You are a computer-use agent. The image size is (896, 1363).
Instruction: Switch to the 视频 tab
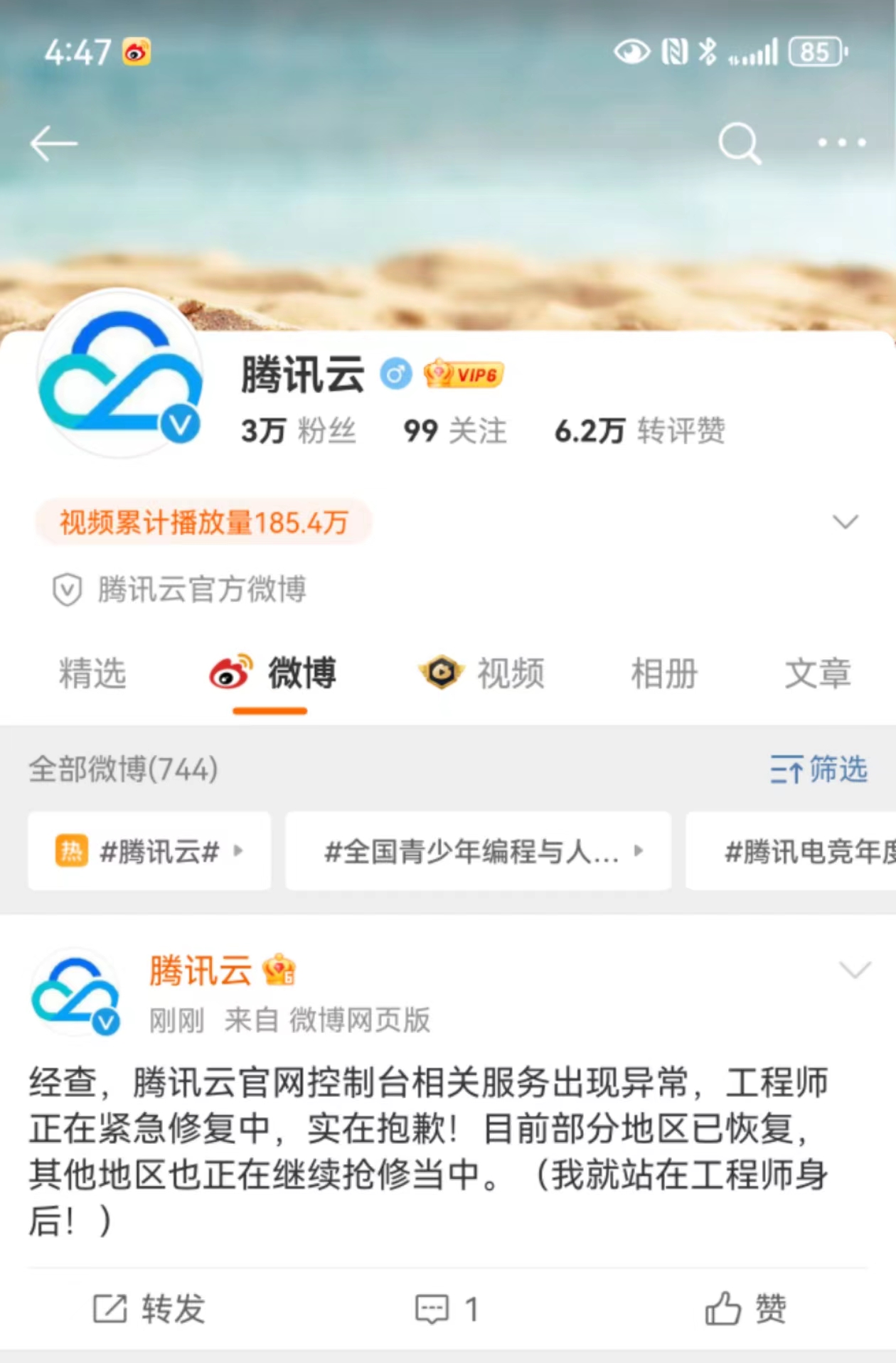pyautogui.click(x=481, y=673)
